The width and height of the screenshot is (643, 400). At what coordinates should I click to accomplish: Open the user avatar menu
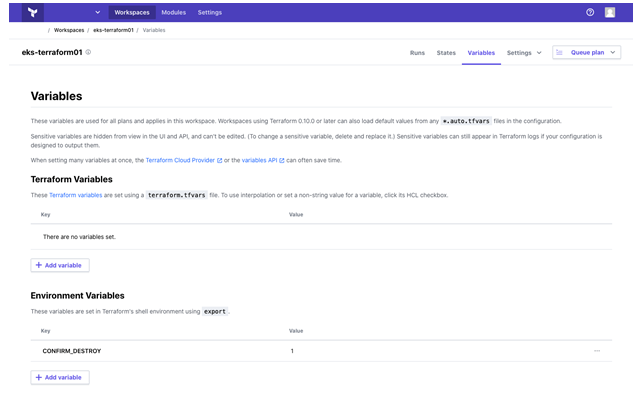coord(610,12)
